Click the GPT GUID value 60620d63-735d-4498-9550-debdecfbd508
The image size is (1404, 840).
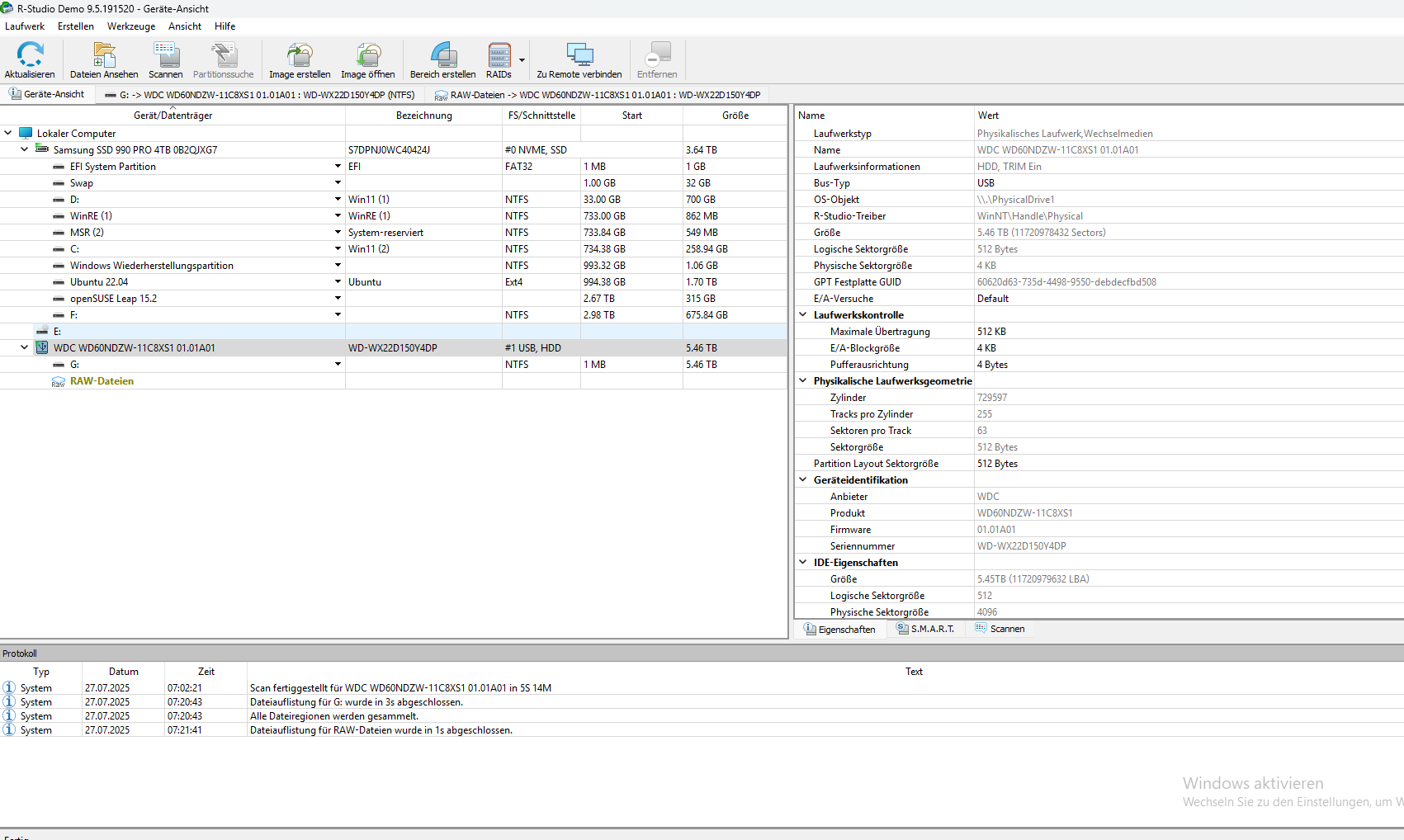tap(1066, 282)
